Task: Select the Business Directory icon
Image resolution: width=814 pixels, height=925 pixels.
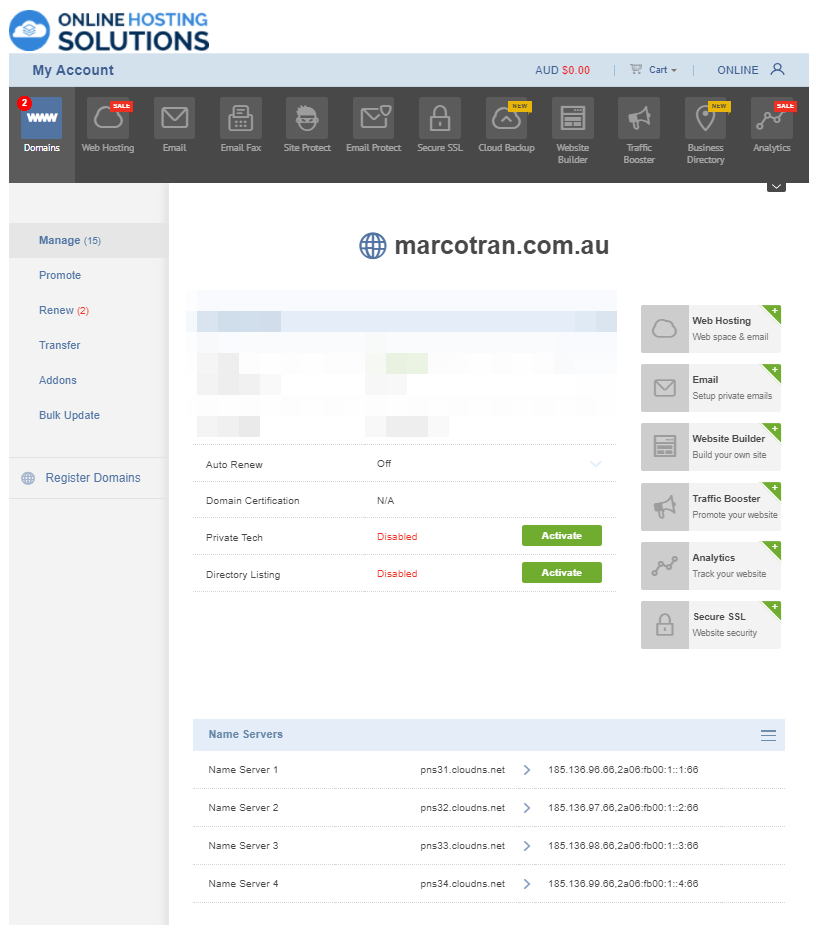Action: click(x=705, y=120)
